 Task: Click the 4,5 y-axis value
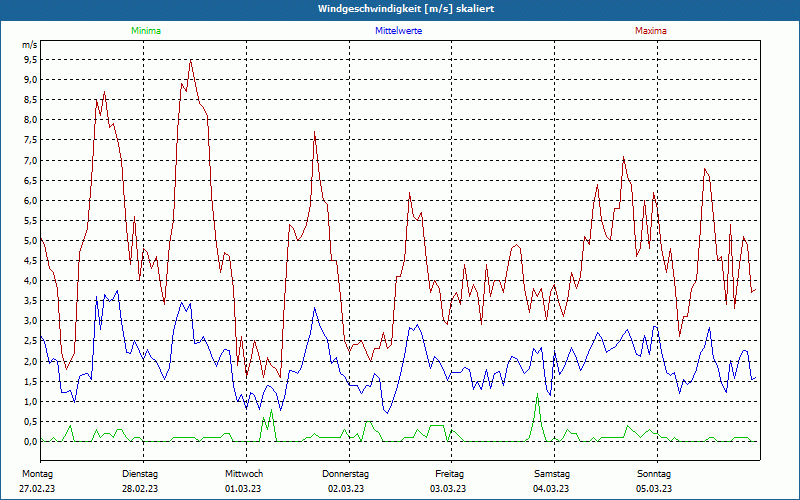pos(31,261)
